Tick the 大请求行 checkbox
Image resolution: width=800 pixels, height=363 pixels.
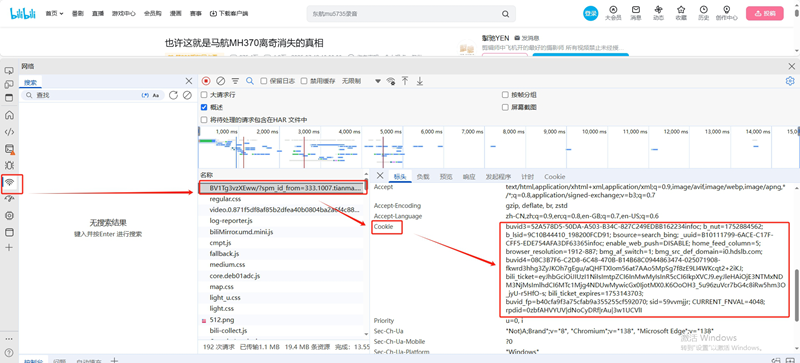coord(204,95)
